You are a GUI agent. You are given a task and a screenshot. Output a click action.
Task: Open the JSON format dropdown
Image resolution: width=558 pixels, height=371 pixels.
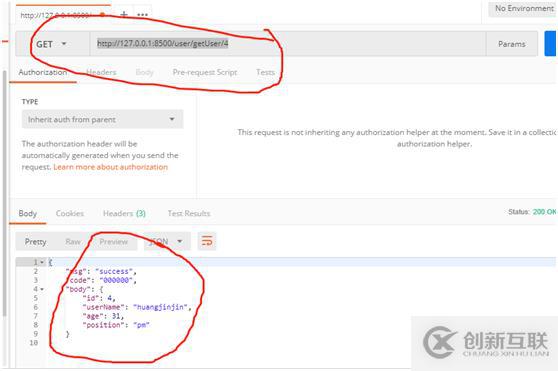pyautogui.click(x=165, y=242)
